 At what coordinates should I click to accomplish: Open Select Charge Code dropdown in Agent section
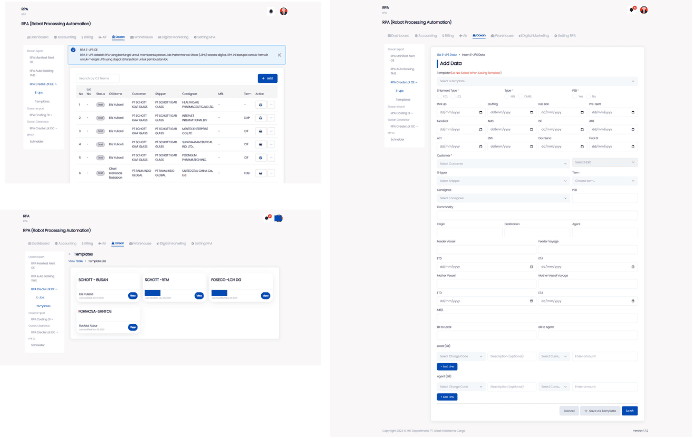coord(461,387)
